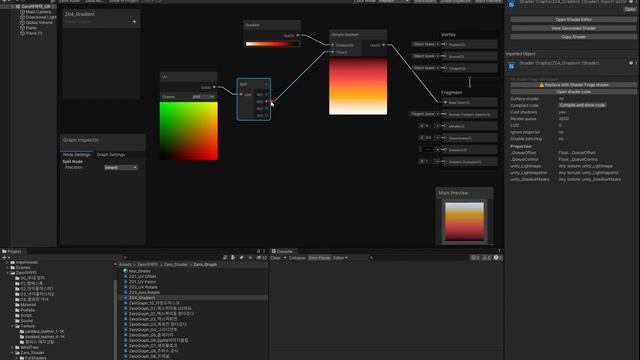Click Zero_Shader in the Project breadcrumb path
640x360 pixels.
point(176,264)
